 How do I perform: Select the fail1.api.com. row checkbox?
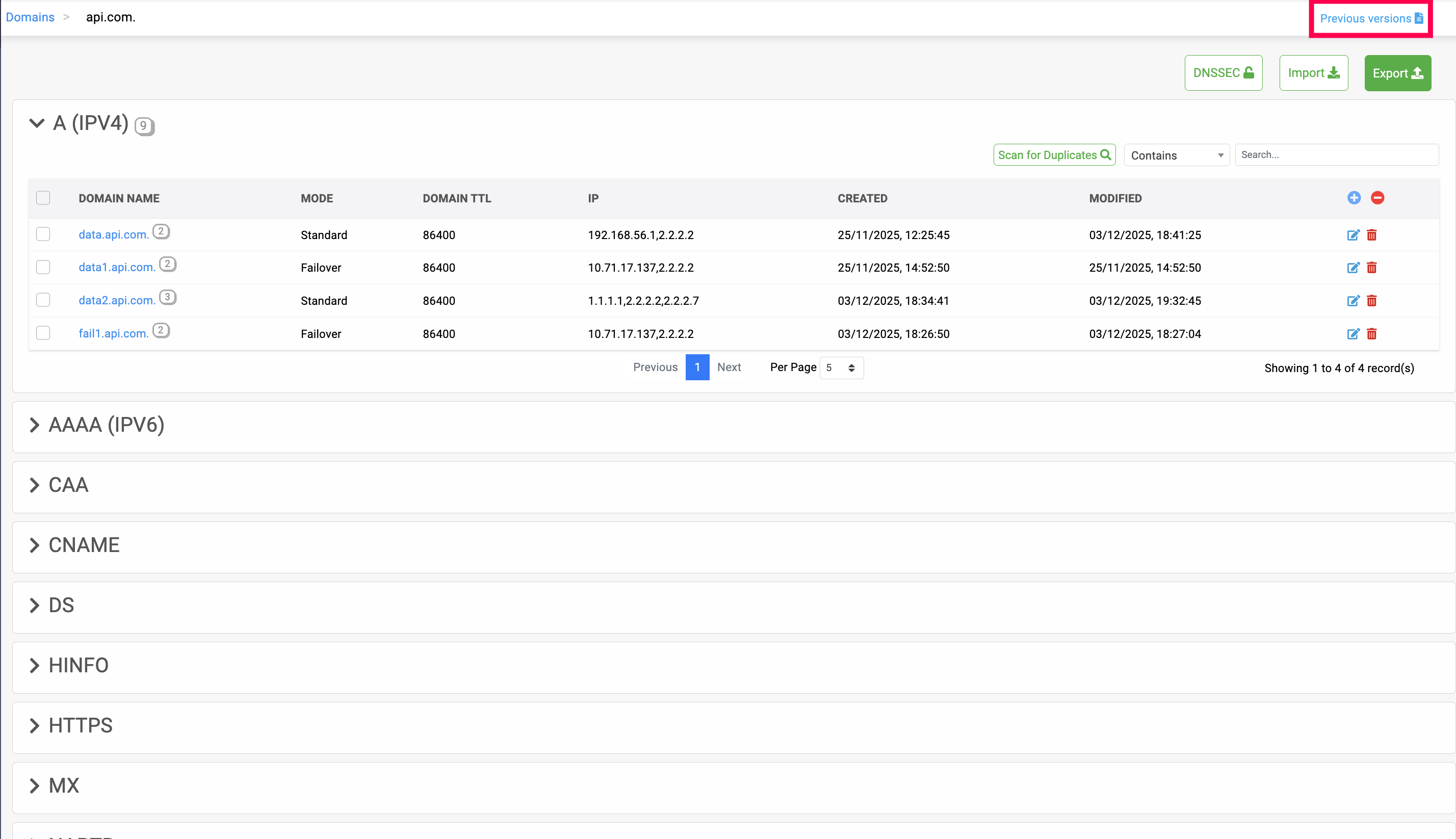(43, 333)
